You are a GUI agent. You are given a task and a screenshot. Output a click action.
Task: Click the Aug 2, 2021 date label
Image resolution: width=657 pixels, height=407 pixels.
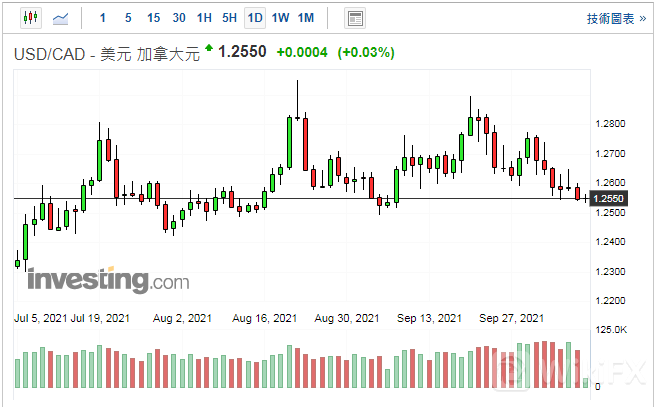pyautogui.click(x=182, y=319)
